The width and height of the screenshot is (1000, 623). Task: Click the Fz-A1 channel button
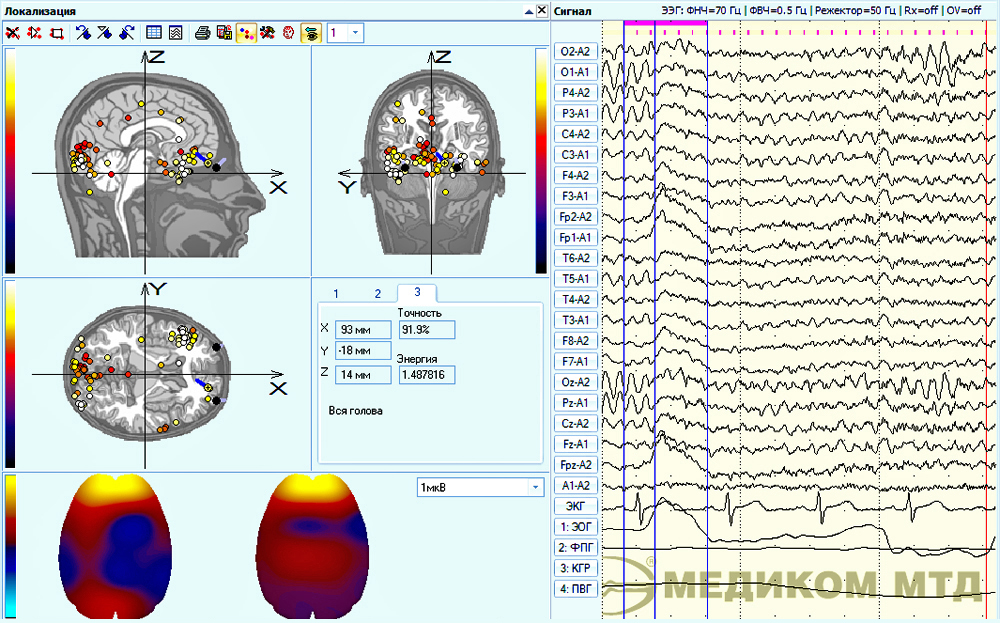click(576, 444)
